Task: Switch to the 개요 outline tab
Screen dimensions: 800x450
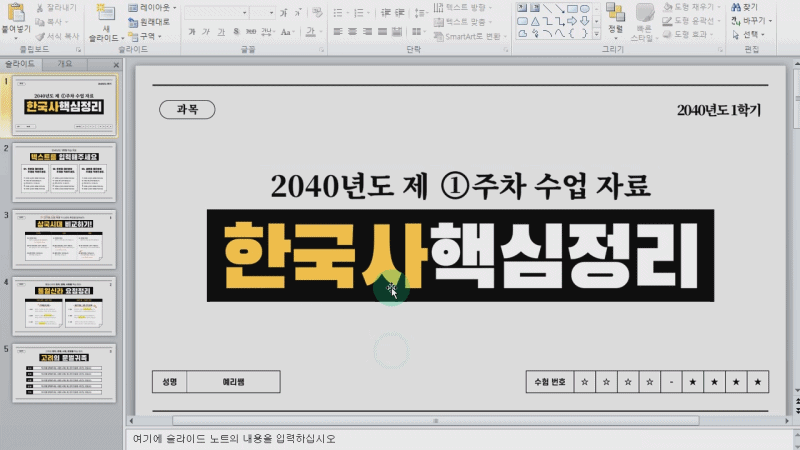Action: (x=65, y=64)
